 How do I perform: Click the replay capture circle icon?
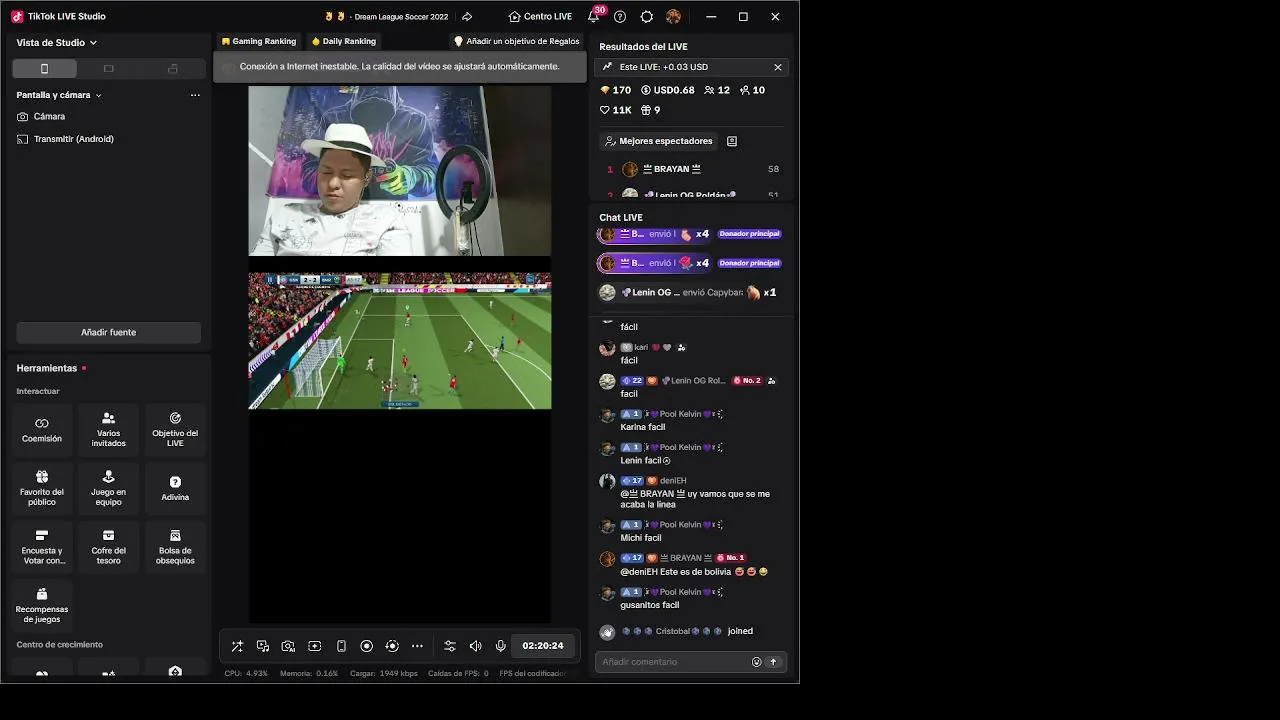[x=392, y=646]
